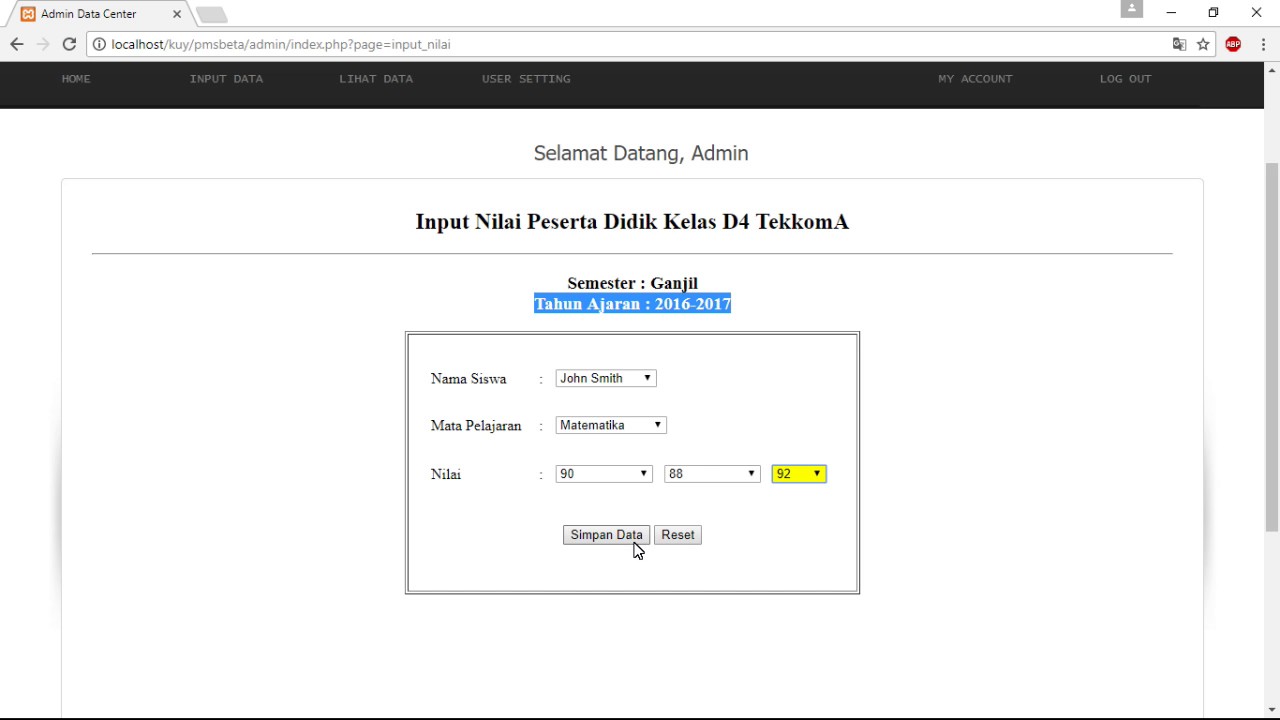Click the Simpan Data button

(x=606, y=535)
